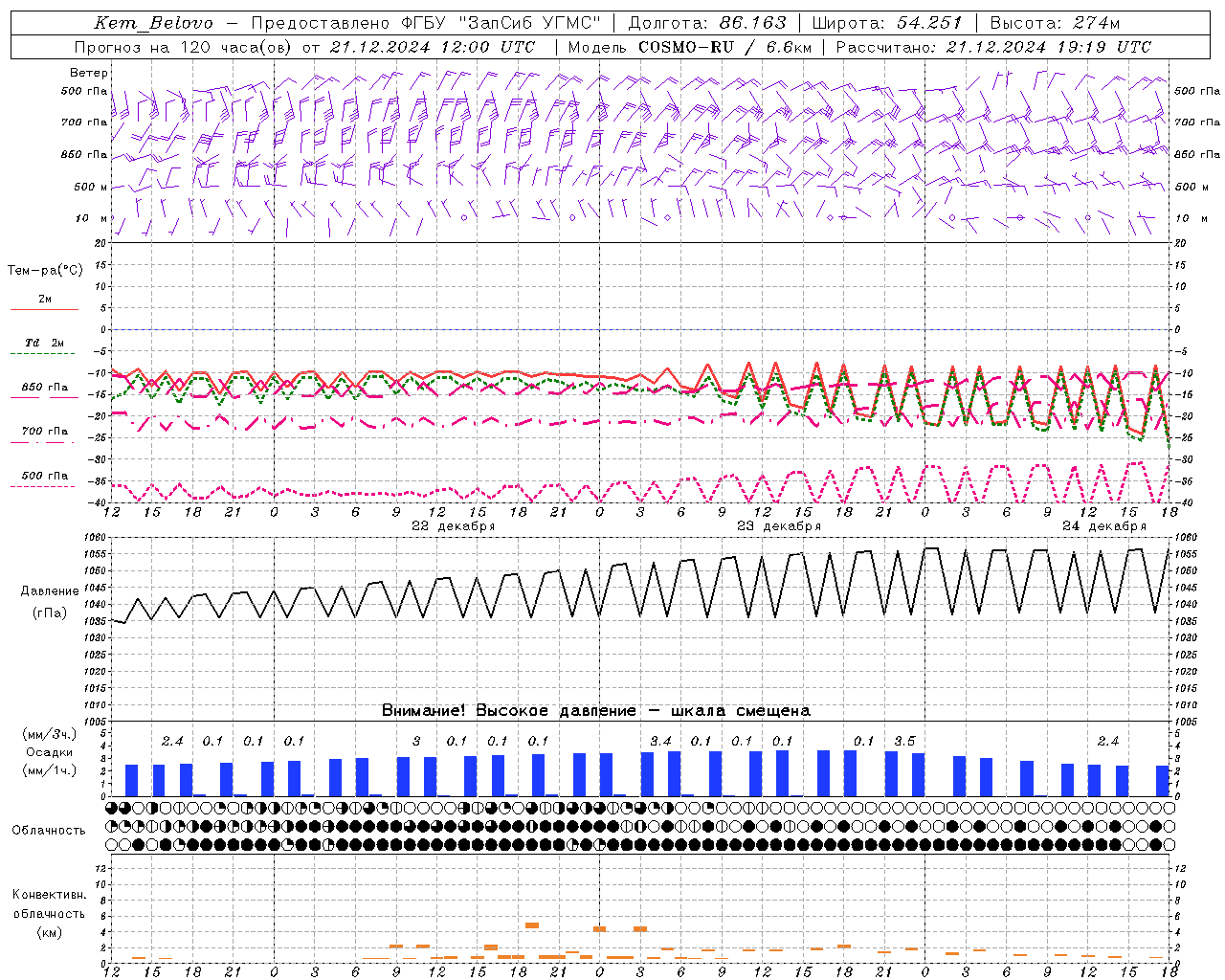The height and width of the screenshot is (980, 1225).
Task: Click the 24 декабря date label
Action: pos(1103,526)
